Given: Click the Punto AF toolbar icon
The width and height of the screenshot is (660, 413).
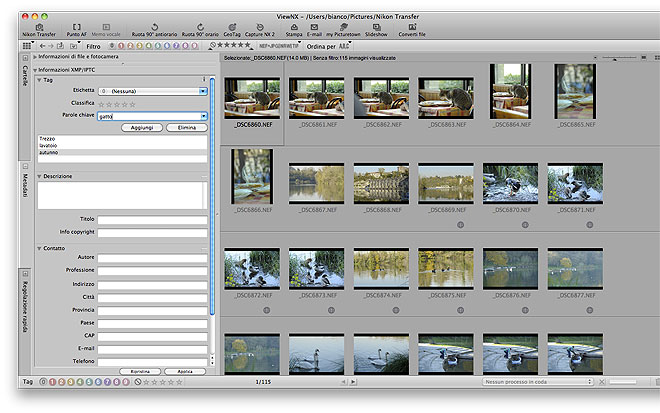Looking at the screenshot, I should pyautogui.click(x=78, y=27).
